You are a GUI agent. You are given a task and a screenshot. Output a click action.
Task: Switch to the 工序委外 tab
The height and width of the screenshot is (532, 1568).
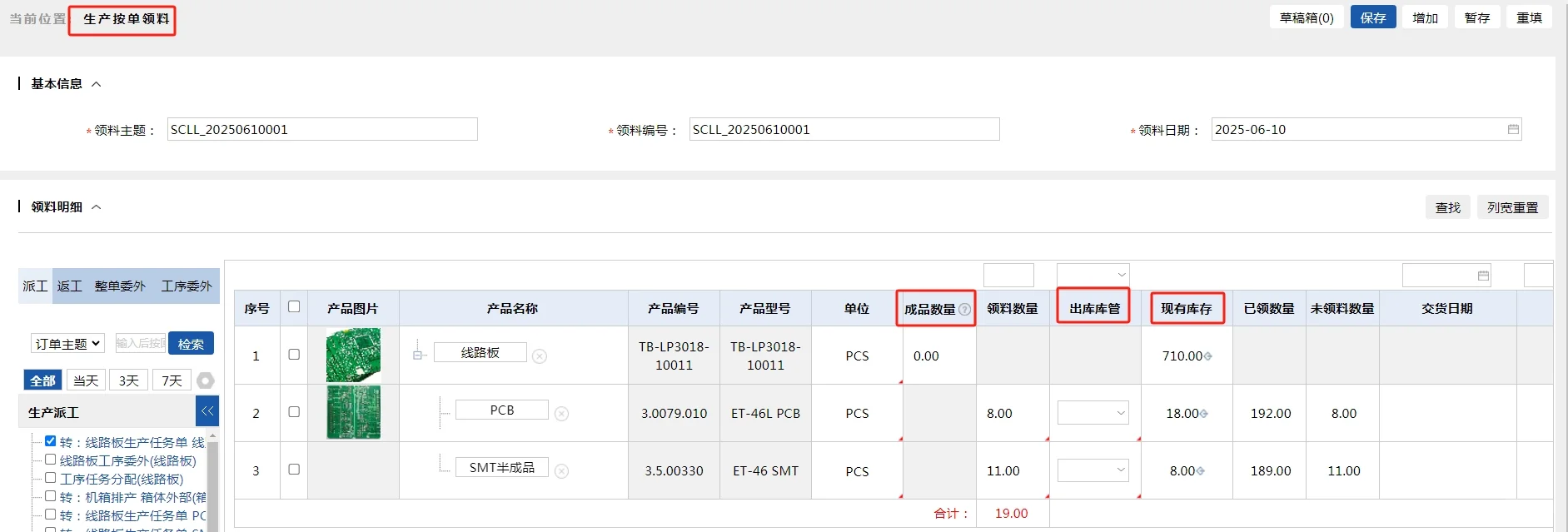187,286
